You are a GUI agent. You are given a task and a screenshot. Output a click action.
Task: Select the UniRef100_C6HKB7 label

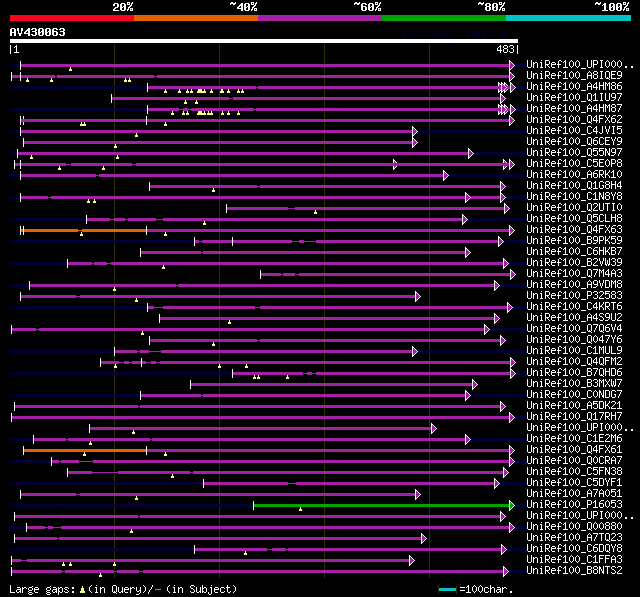574,252
